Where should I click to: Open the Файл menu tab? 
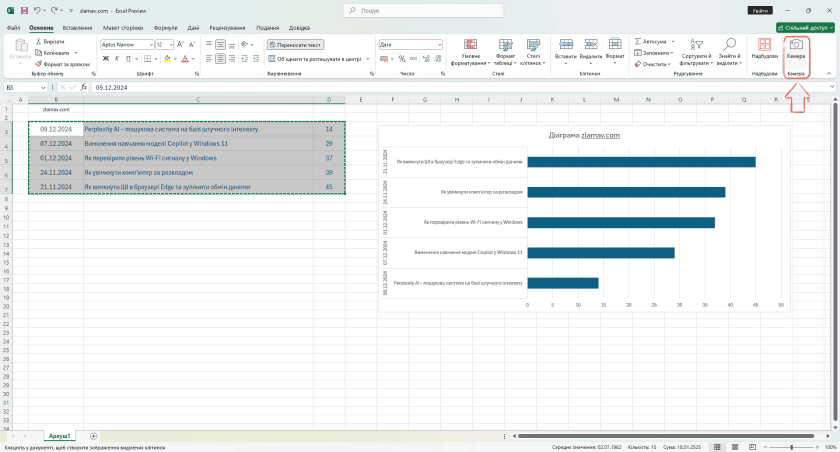click(x=13, y=27)
